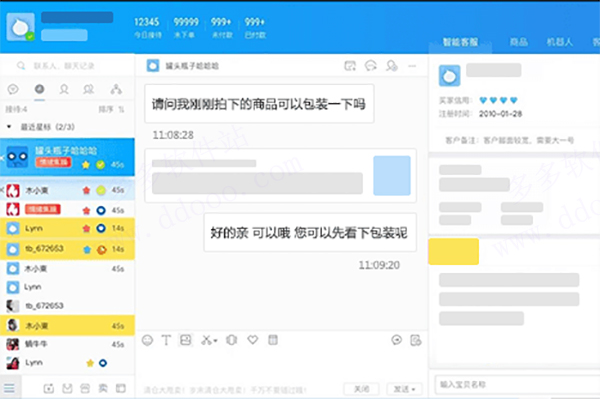Viewport: 600px width, 399px height.
Task: Open the single contacts tab icon
Action: click(64, 90)
